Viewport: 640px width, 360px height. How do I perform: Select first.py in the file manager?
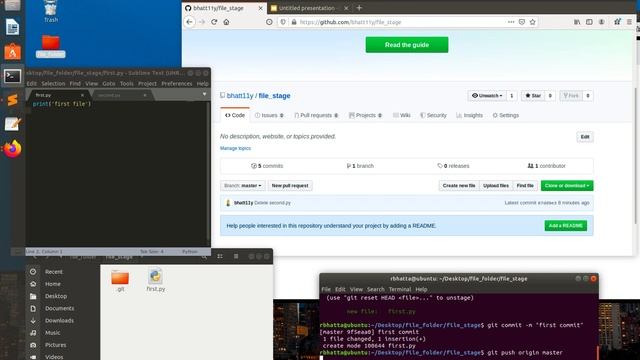pyautogui.click(x=156, y=280)
